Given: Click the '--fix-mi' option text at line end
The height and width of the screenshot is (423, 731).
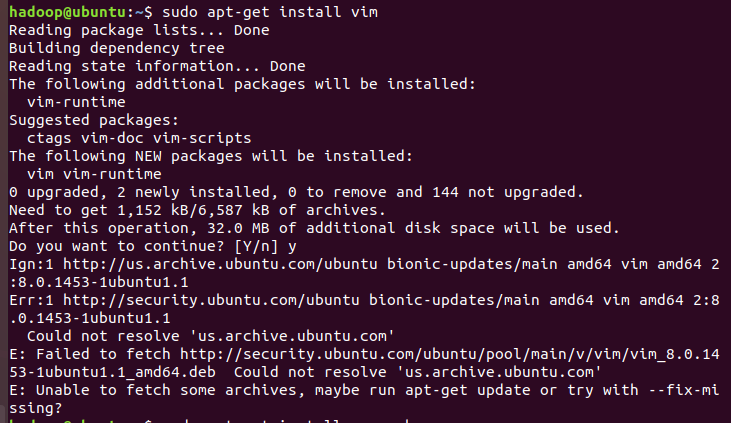Looking at the screenshot, I should tap(684, 390).
